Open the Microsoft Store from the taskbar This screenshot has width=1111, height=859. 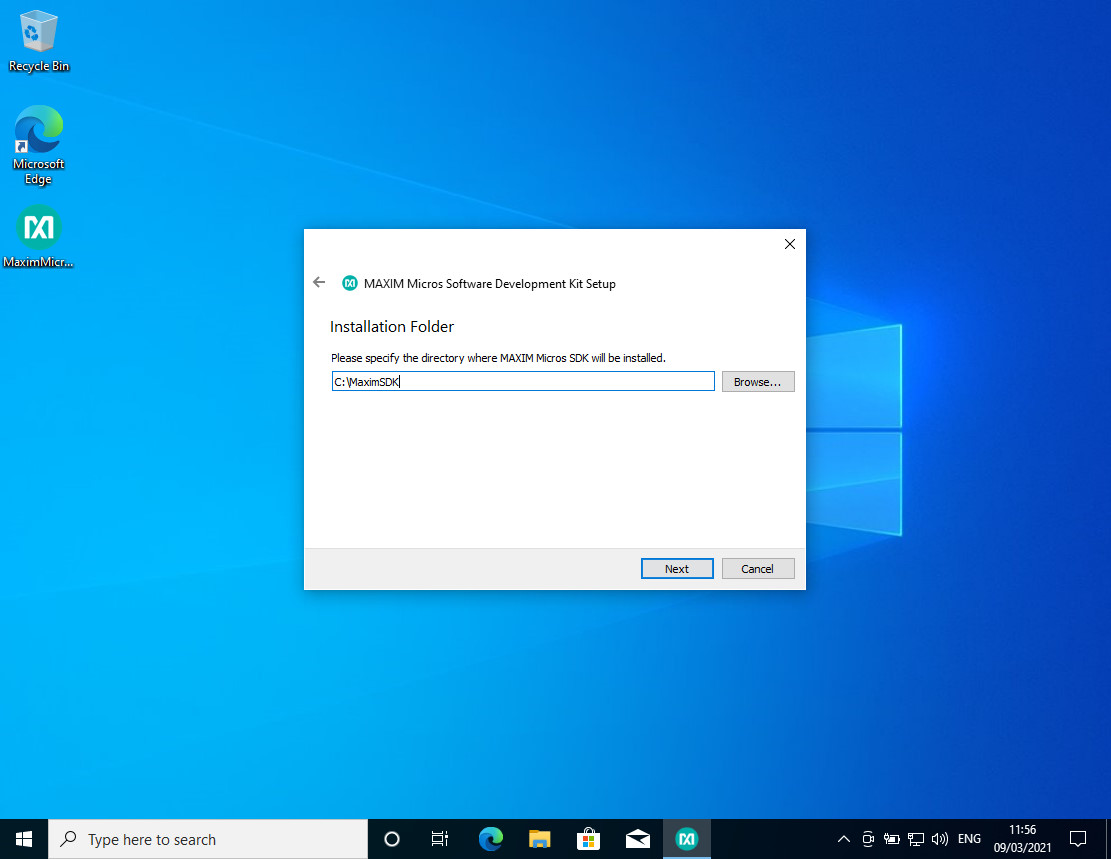588,839
